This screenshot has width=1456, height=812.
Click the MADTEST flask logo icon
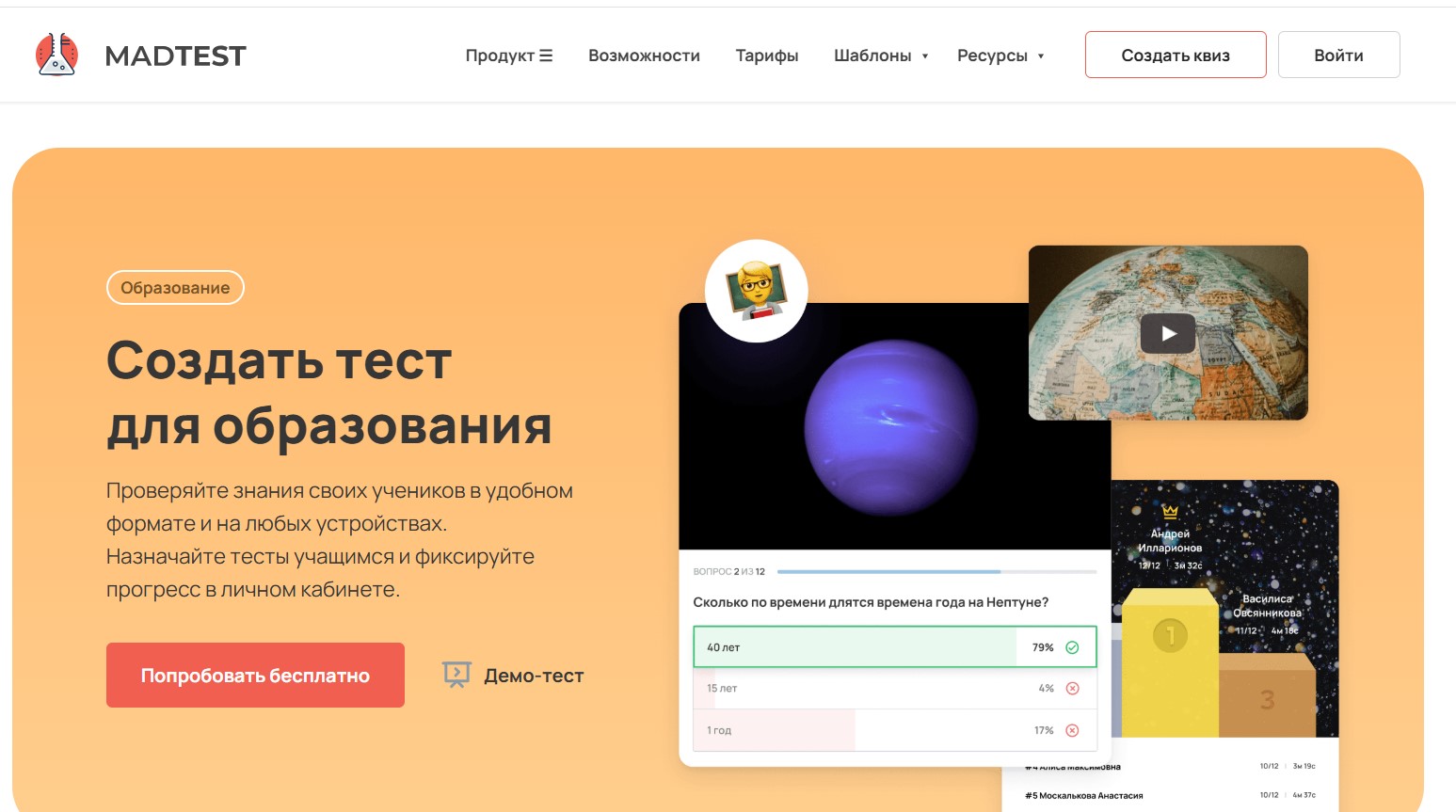coord(56,55)
